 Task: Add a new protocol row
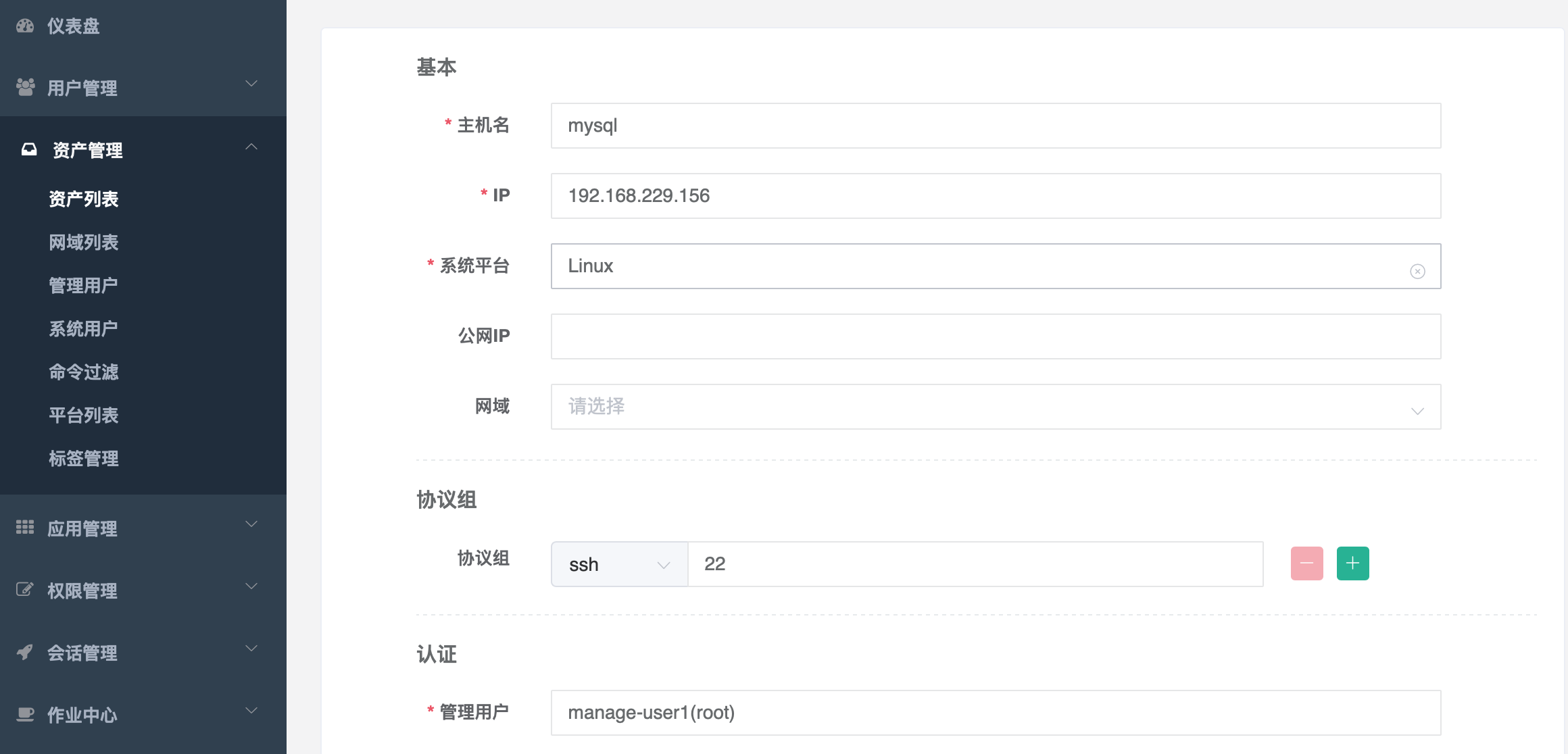pos(1352,563)
